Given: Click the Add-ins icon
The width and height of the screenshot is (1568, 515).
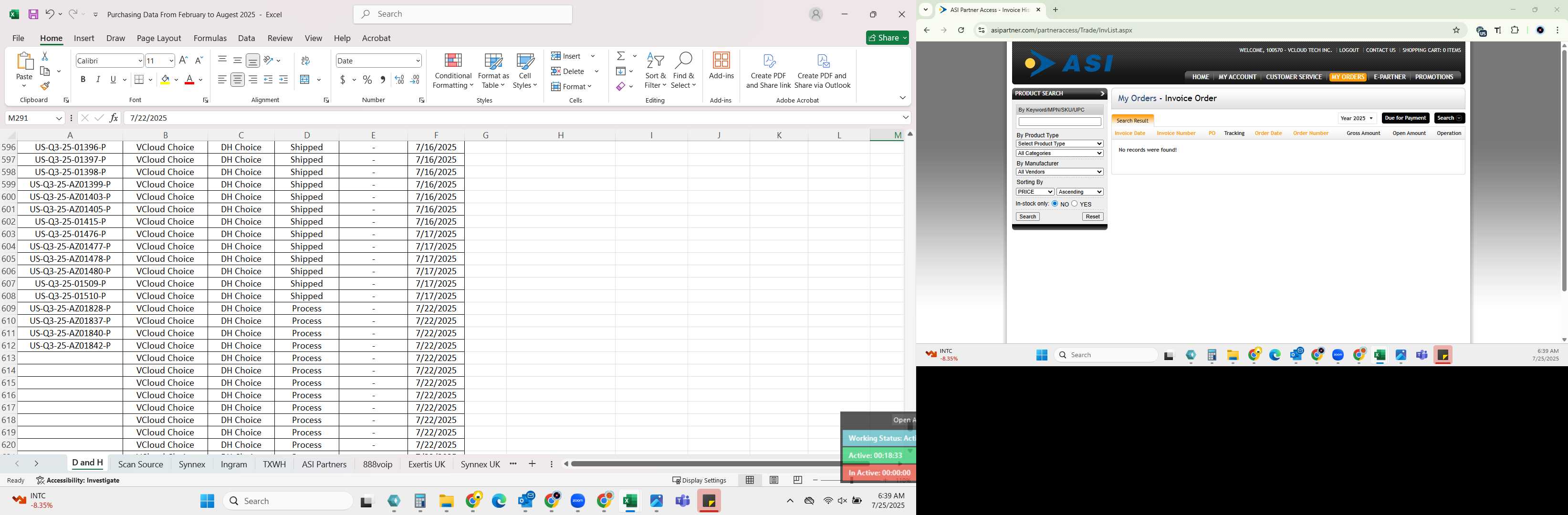Looking at the screenshot, I should [x=721, y=66].
